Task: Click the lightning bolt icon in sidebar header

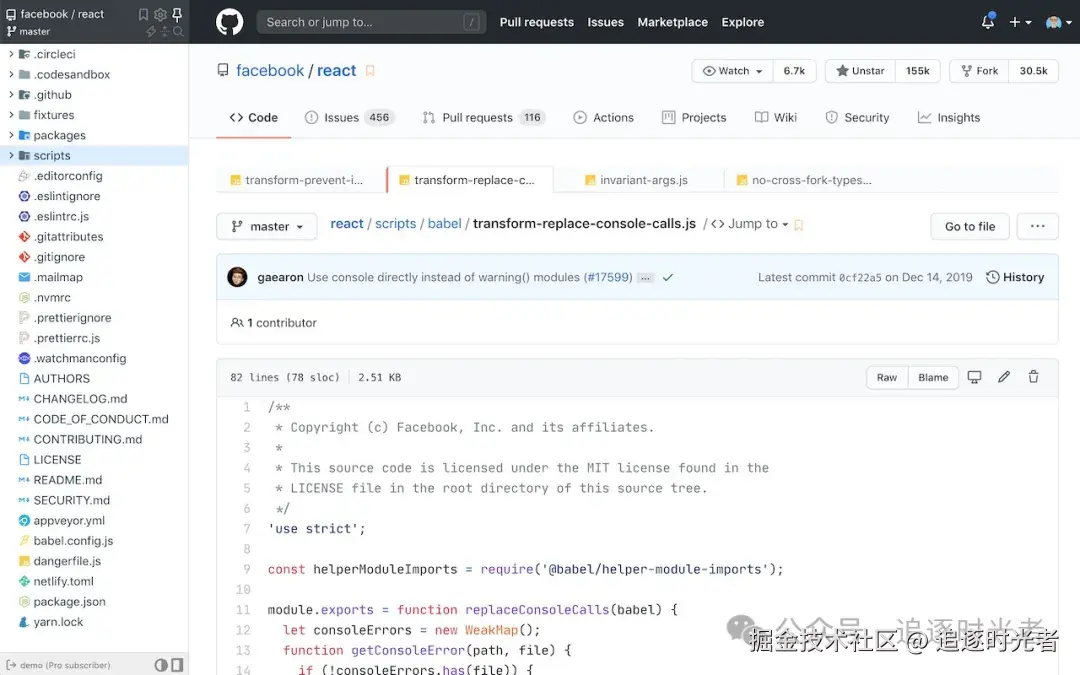Action: pyautogui.click(x=151, y=32)
